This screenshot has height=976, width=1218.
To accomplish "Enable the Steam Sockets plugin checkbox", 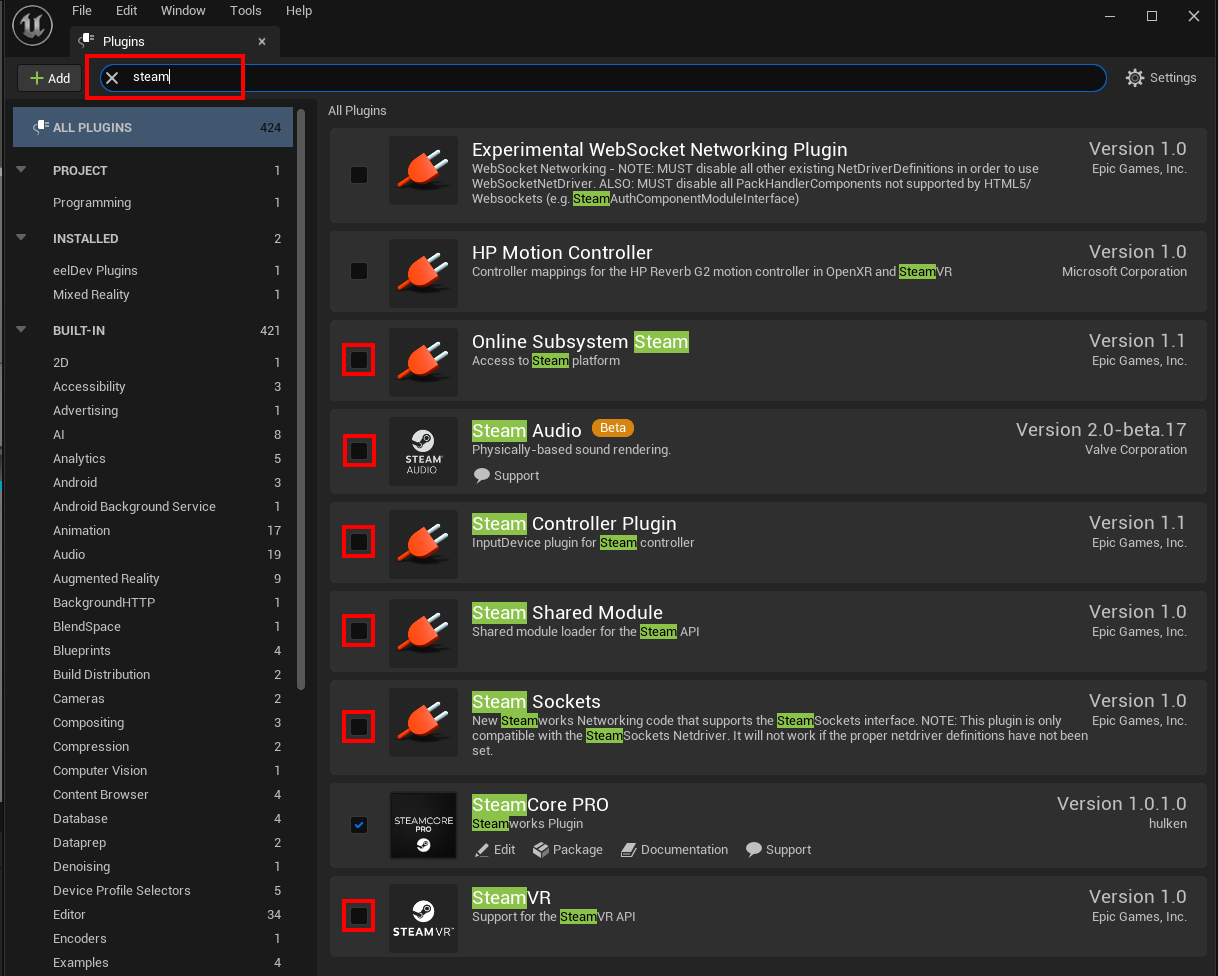I will coord(358,726).
